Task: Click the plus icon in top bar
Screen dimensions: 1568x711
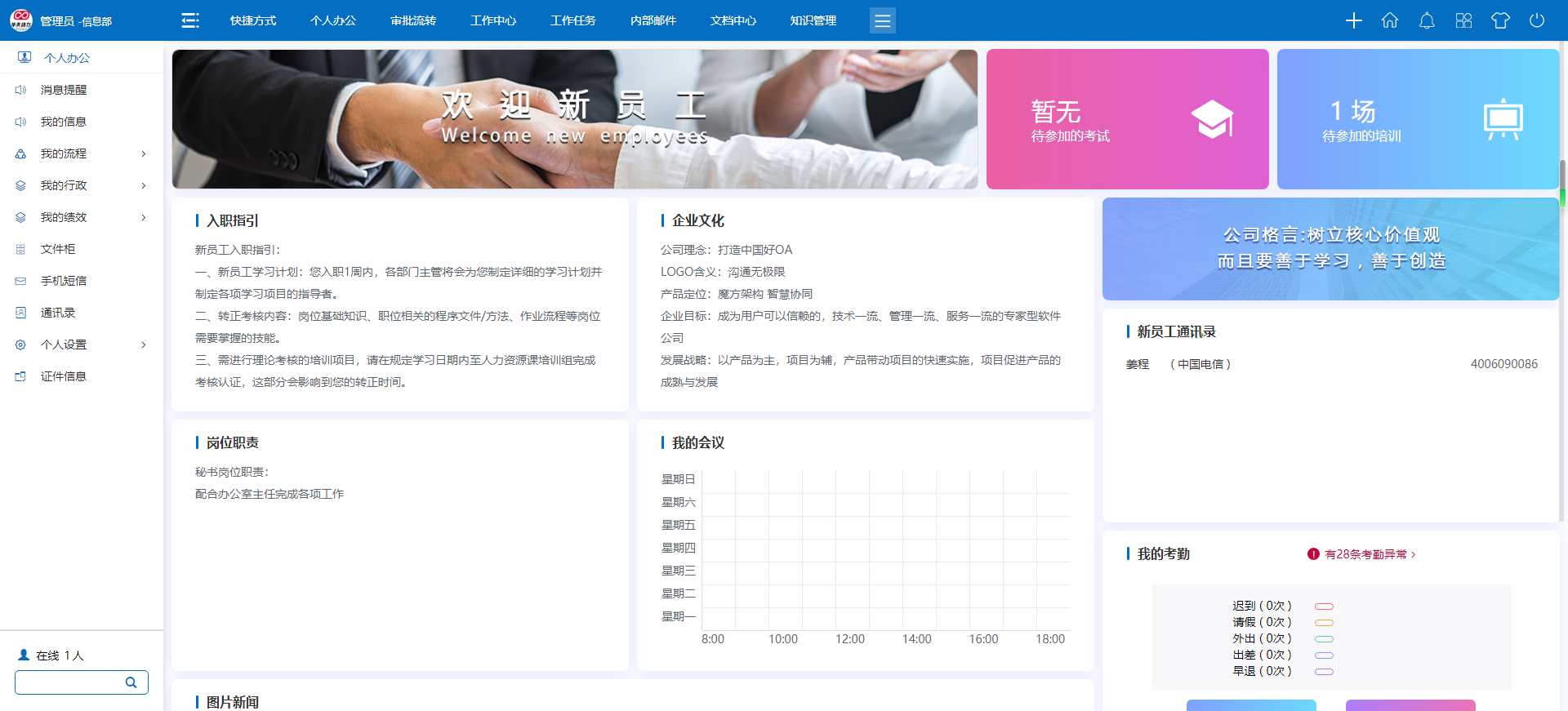Action: tap(1353, 20)
